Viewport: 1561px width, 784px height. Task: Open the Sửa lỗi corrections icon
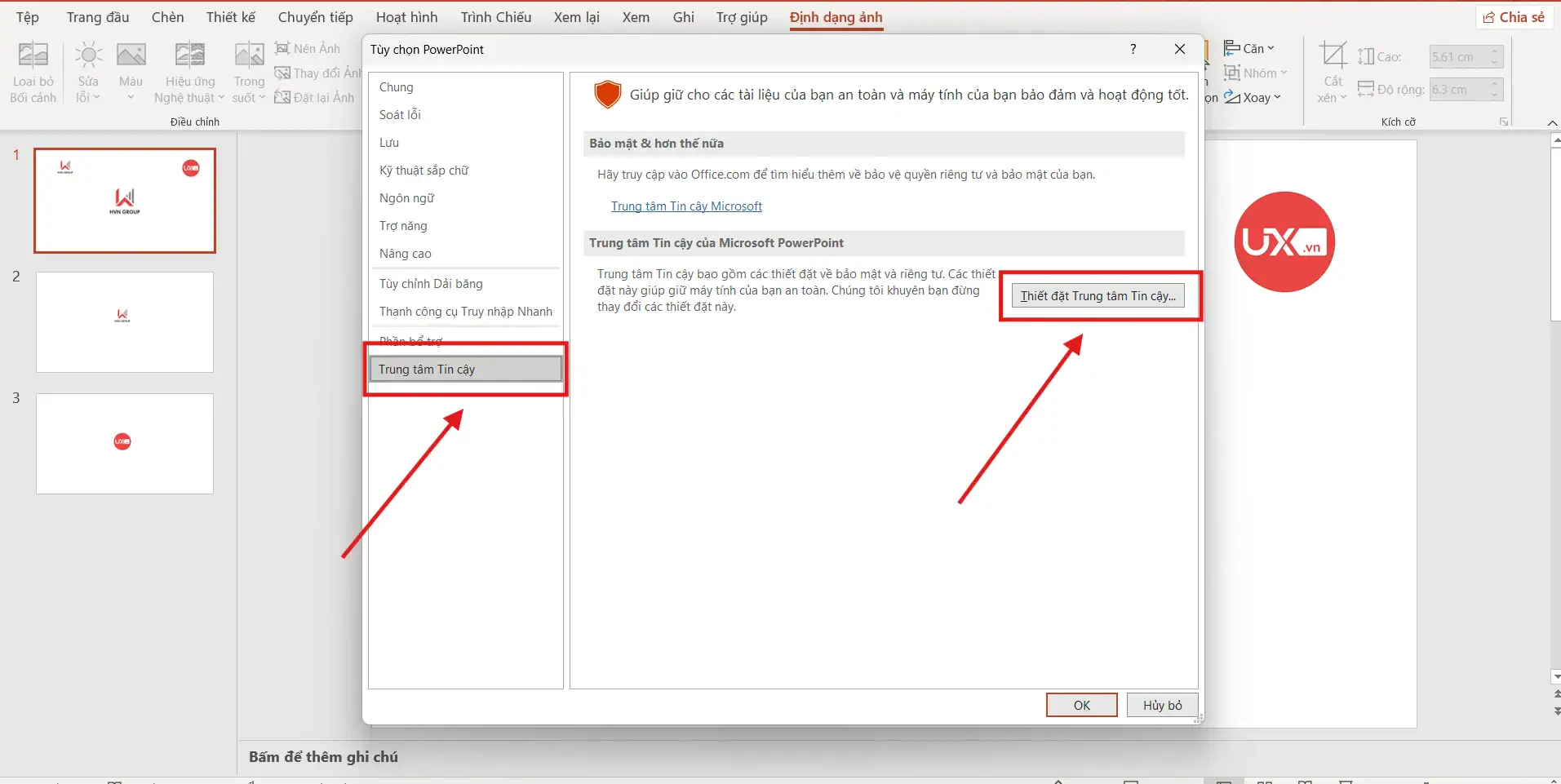coord(88,56)
